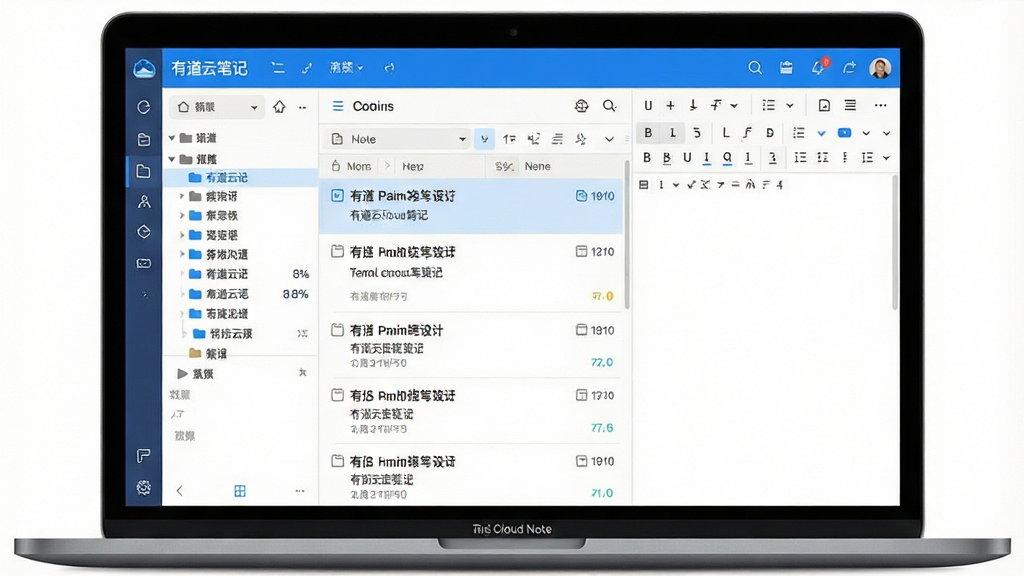Open the chevron next to strikethrough F icon
Viewport: 1024px width, 576px height.
pos(734,106)
